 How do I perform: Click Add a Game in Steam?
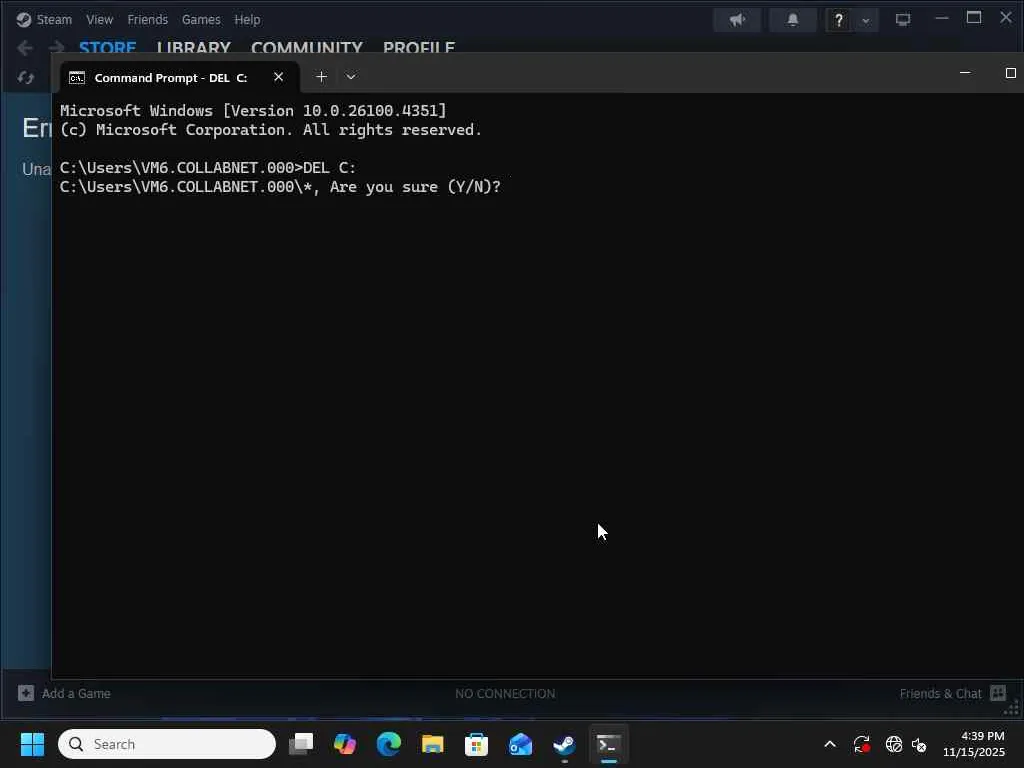tap(64, 694)
